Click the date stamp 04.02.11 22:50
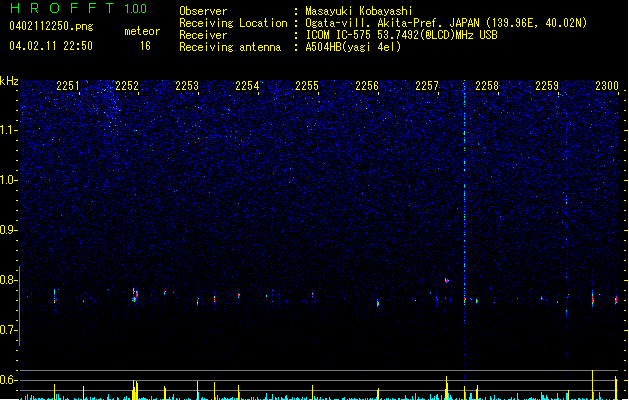Image resolution: width=629 pixels, height=400 pixels. click(51, 46)
